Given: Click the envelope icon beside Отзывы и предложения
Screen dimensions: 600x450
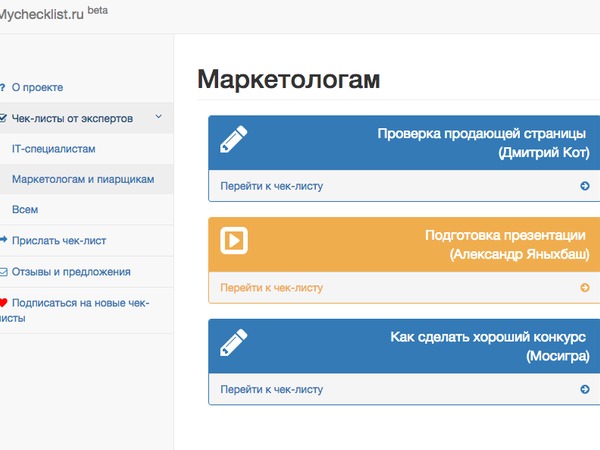Looking at the screenshot, I should pos(3,272).
